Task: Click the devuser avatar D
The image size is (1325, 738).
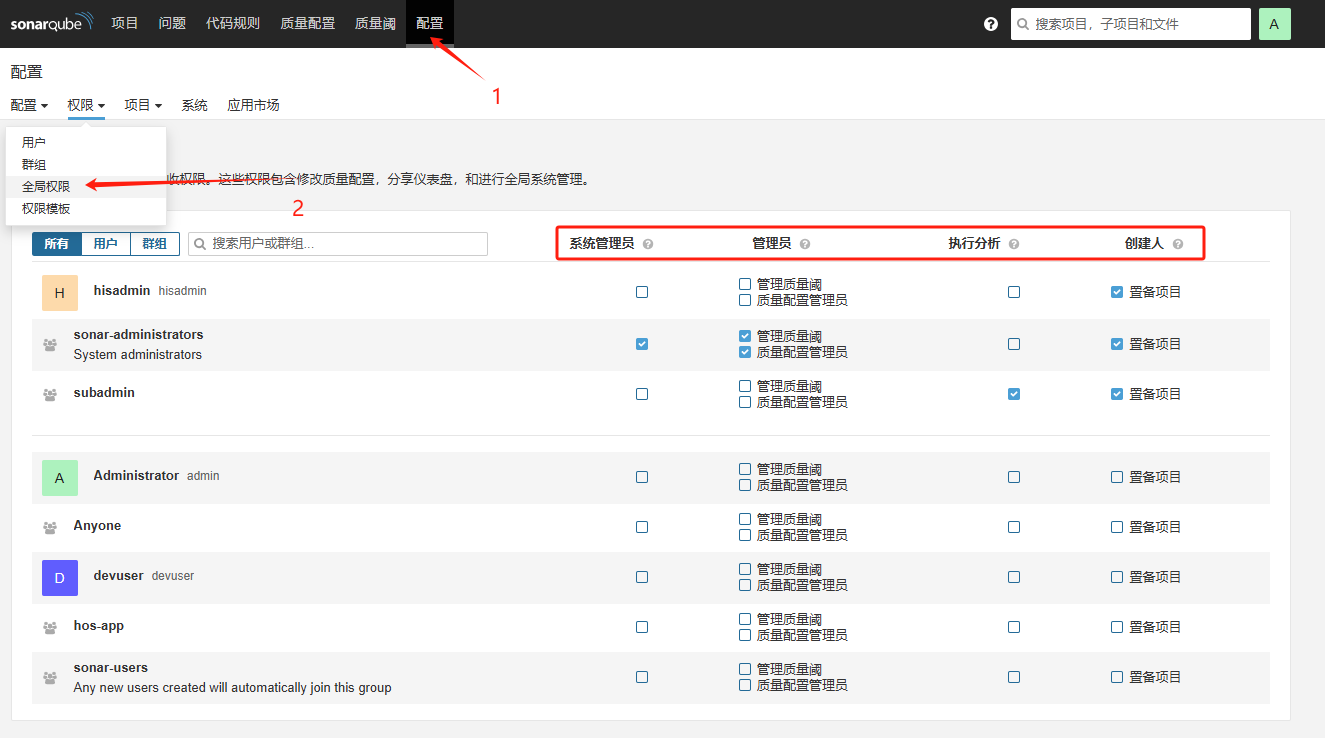Action: [60, 578]
